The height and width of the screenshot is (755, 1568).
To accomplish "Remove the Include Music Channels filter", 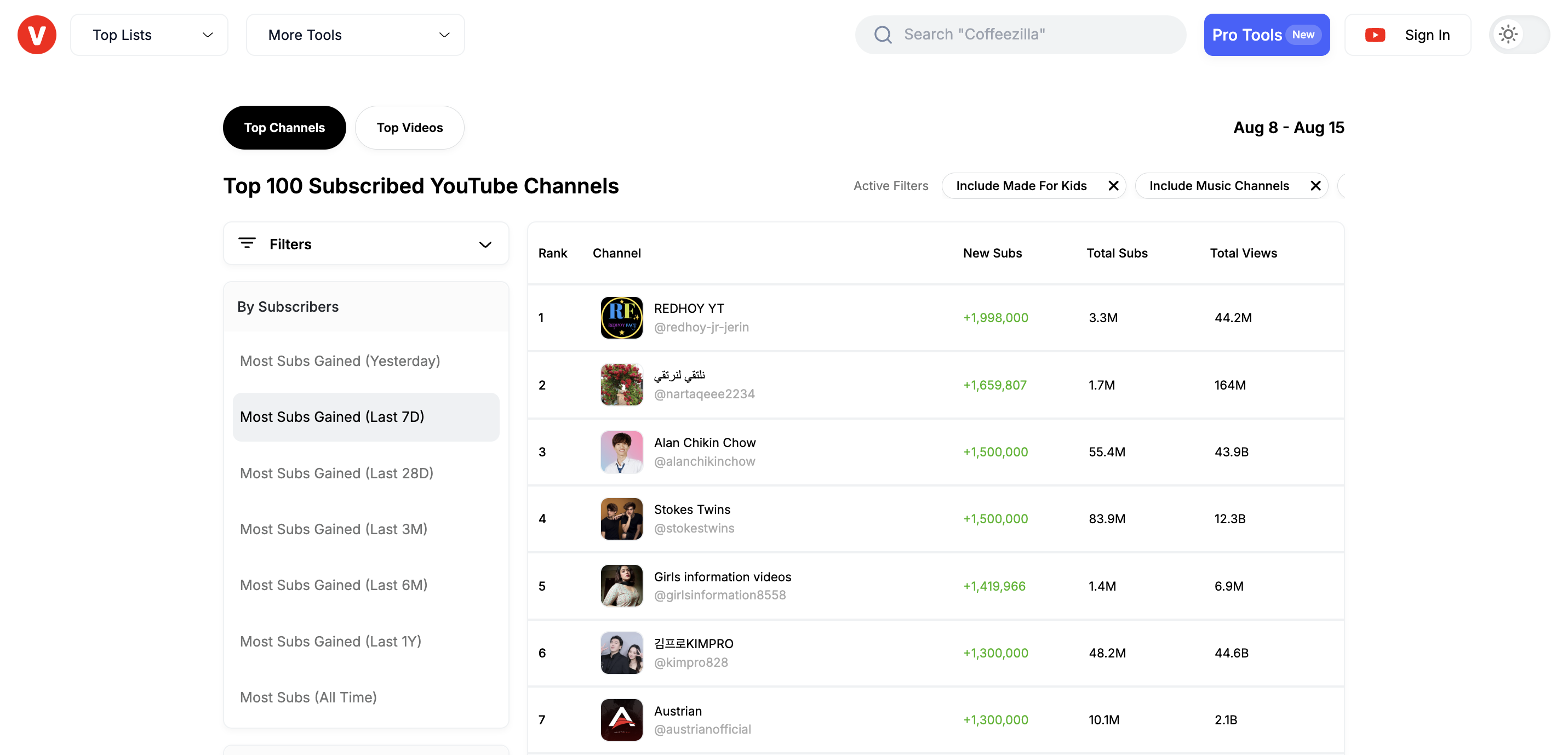I will [1315, 186].
